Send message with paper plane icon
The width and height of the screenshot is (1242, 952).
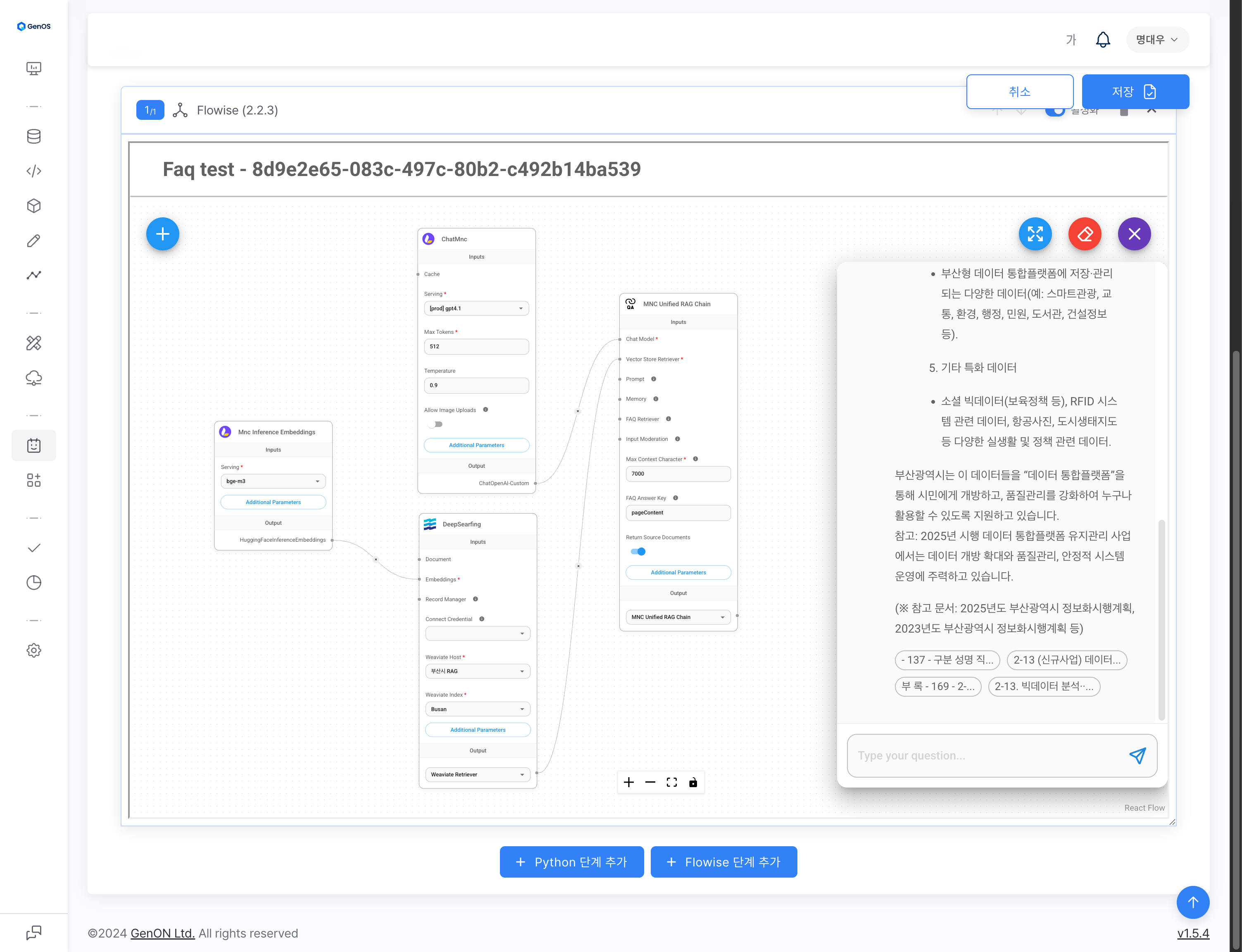coord(1137,755)
